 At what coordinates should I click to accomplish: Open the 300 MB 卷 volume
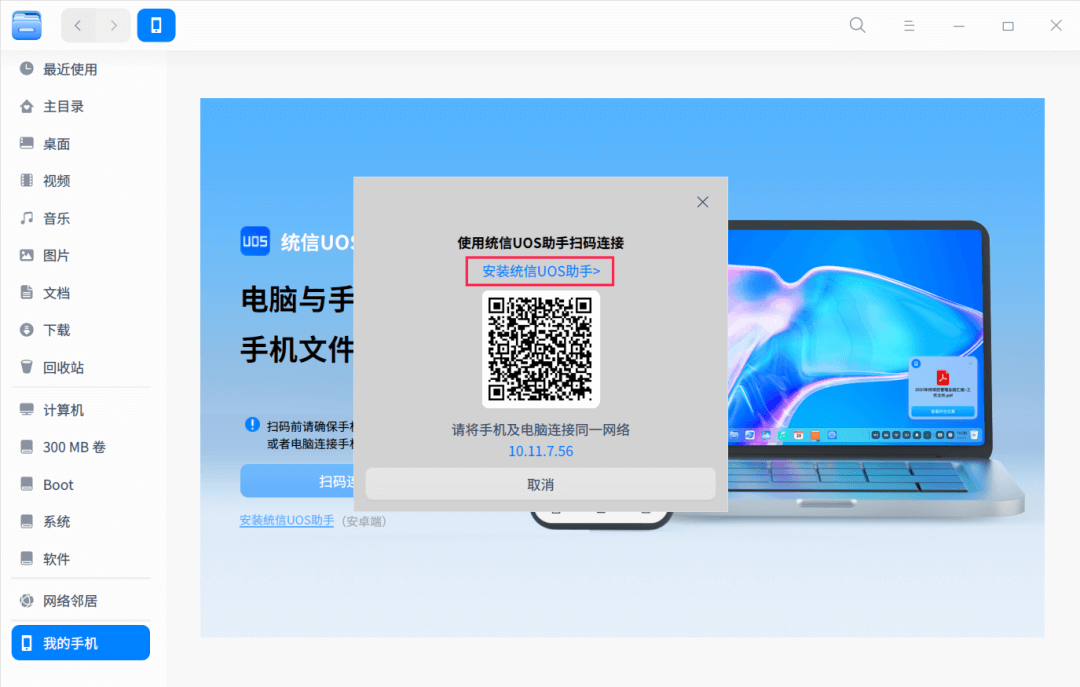pyautogui.click(x=81, y=447)
